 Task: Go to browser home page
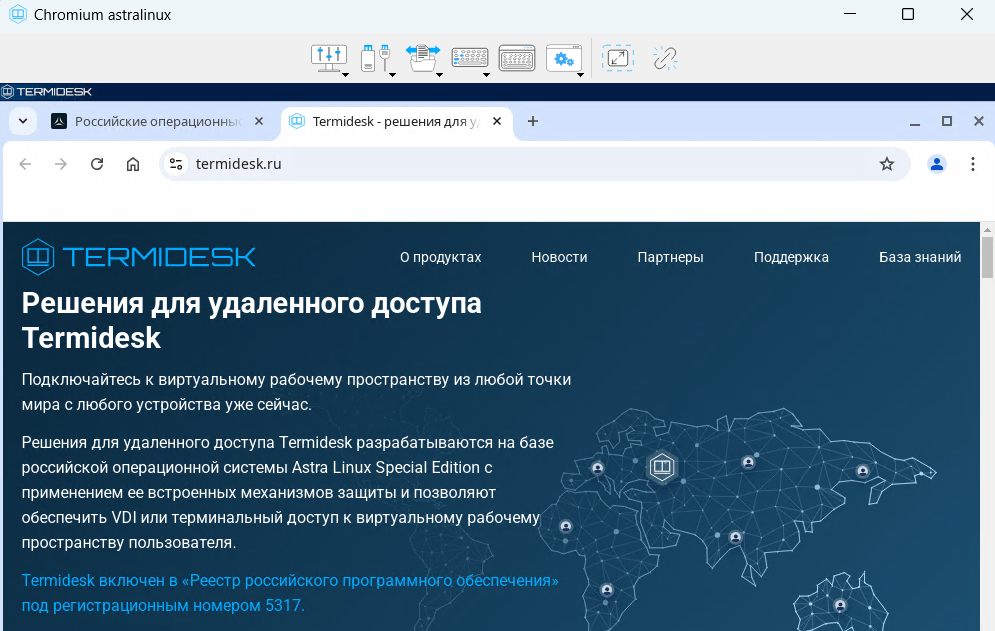133,164
